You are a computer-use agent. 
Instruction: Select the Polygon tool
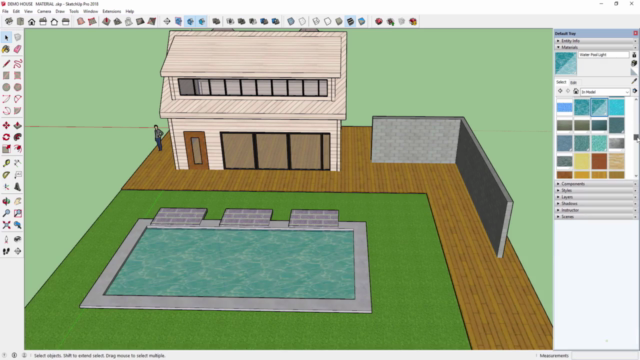point(18,87)
